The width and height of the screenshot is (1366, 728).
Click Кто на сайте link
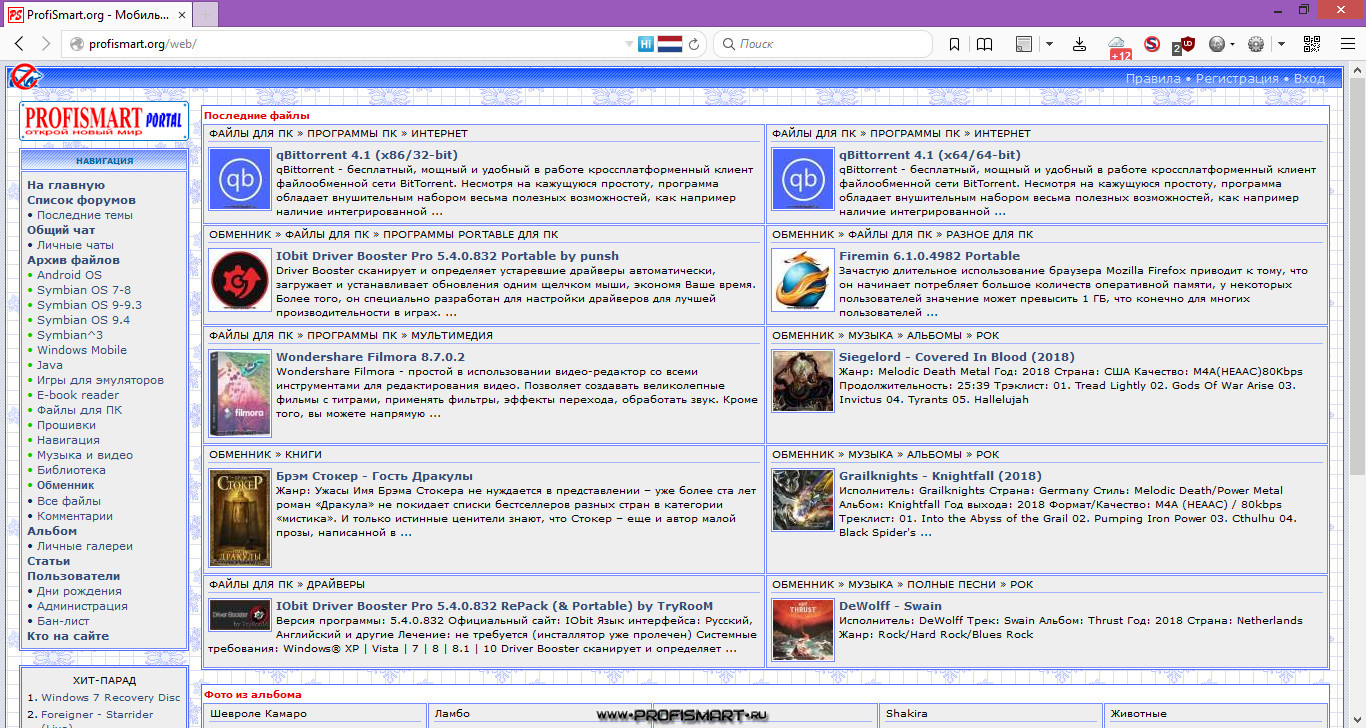(68, 636)
